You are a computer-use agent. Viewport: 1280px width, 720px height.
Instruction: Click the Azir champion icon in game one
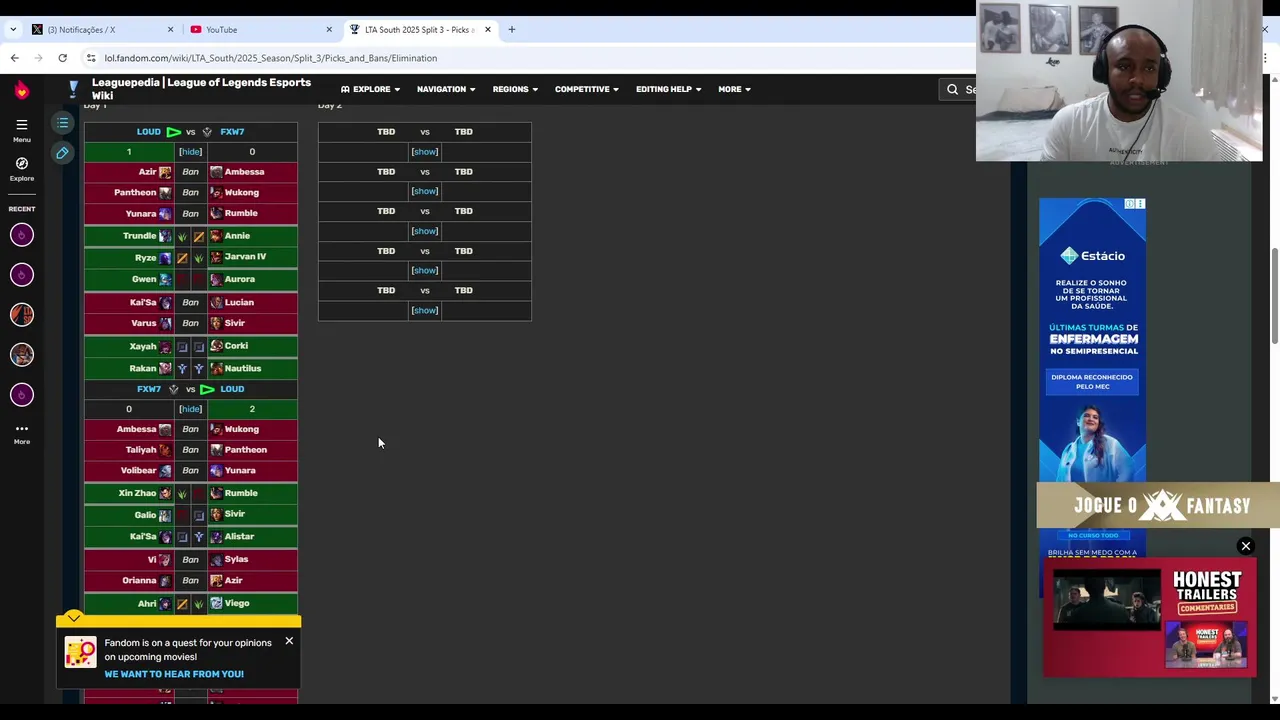click(165, 172)
